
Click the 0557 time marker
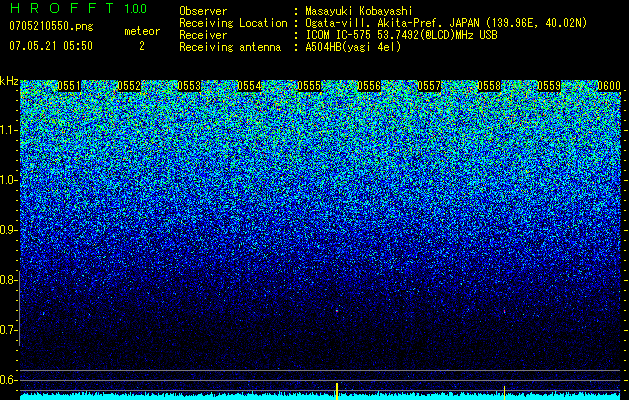point(429,86)
